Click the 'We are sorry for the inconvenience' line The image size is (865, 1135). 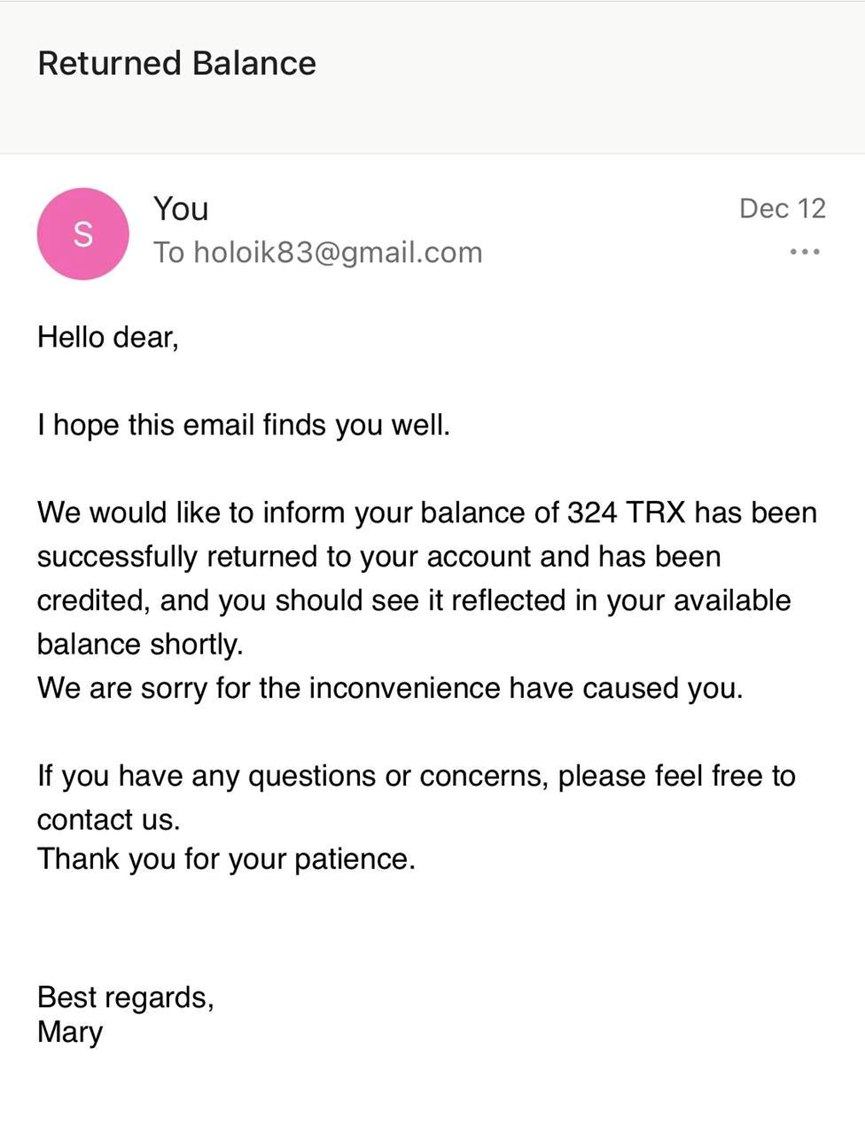click(x=390, y=689)
